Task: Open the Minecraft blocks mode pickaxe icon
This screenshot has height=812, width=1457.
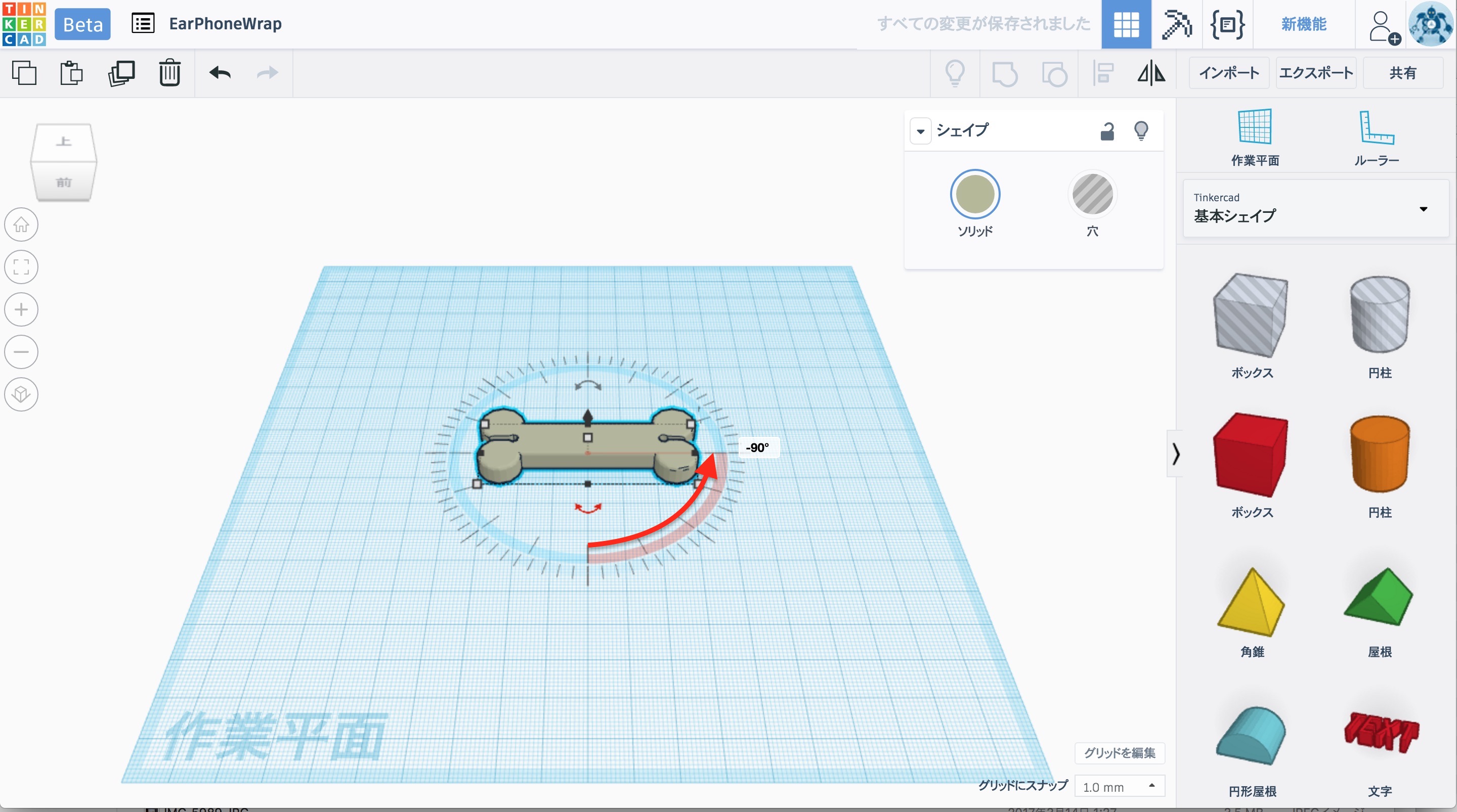Action: click(1176, 24)
